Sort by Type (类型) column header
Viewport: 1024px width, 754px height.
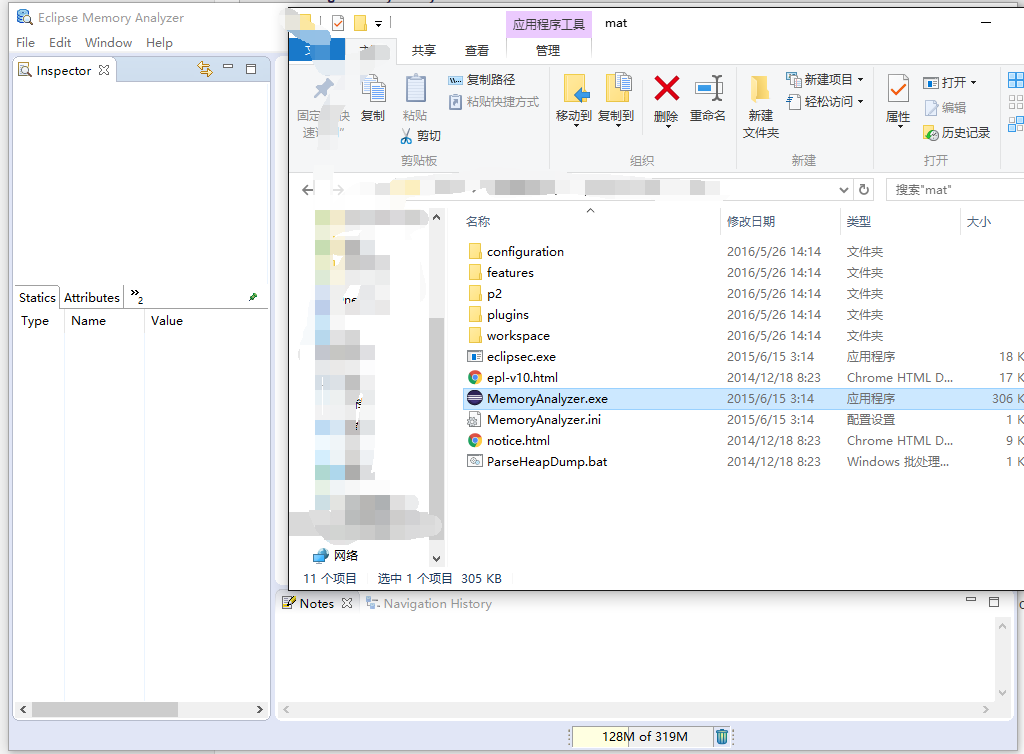[859, 222]
